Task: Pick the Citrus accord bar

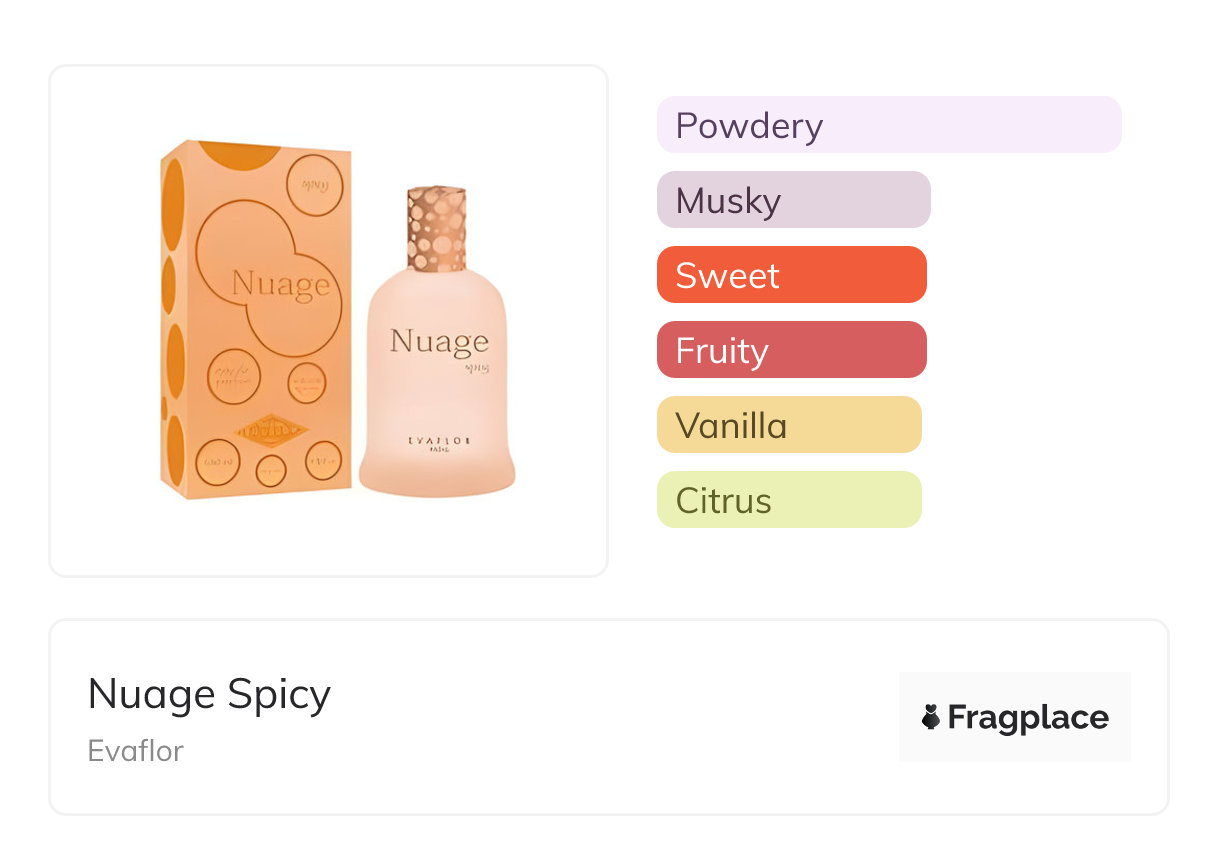Action: click(x=788, y=500)
